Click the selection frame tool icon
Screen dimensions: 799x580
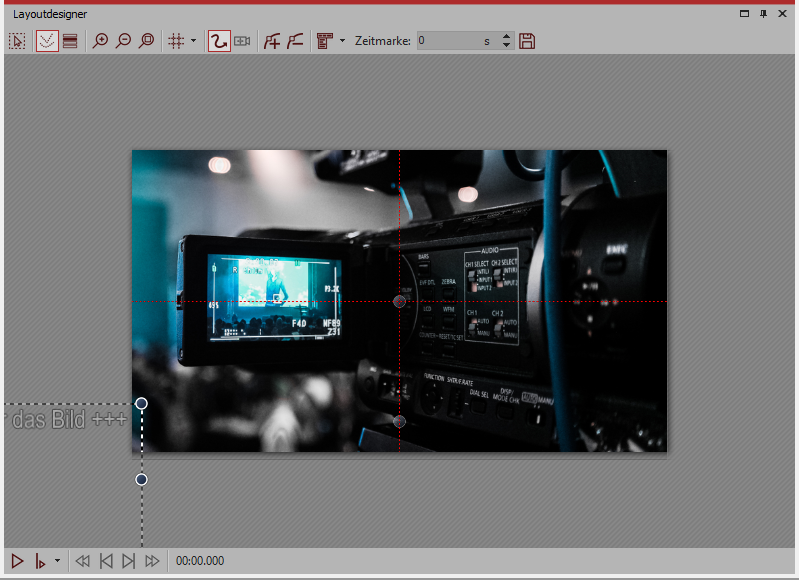[x=17, y=41]
